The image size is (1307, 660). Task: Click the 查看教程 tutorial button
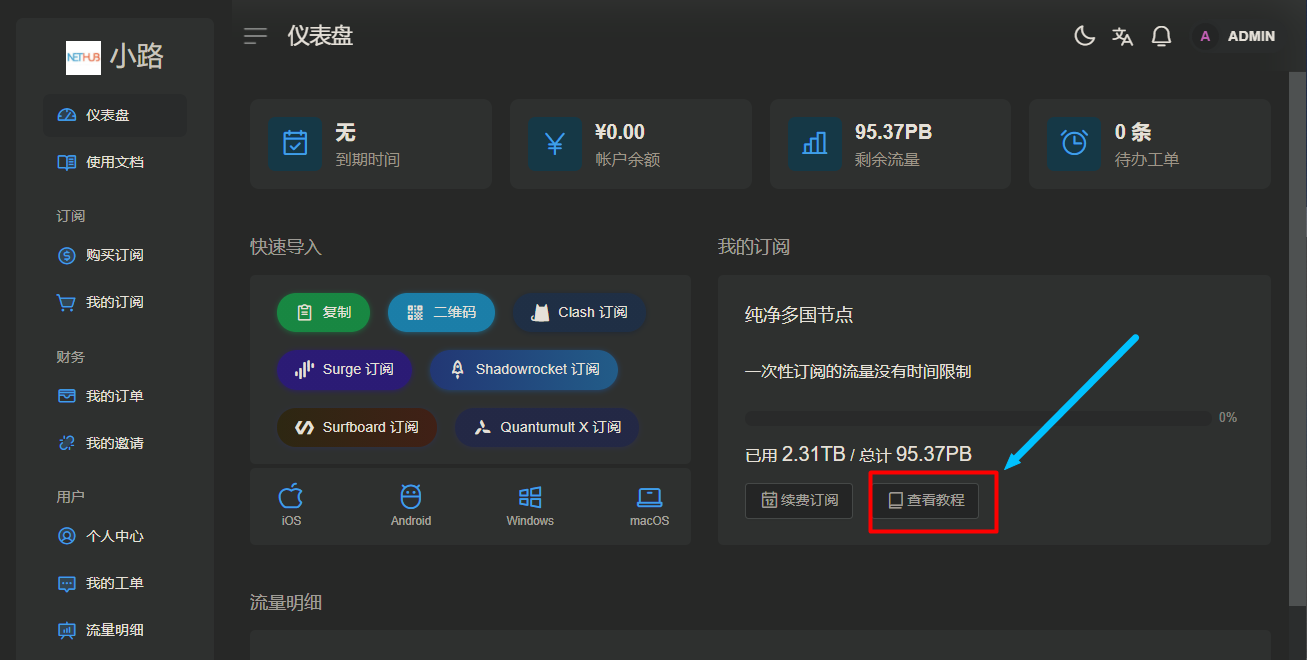pyautogui.click(x=926, y=500)
